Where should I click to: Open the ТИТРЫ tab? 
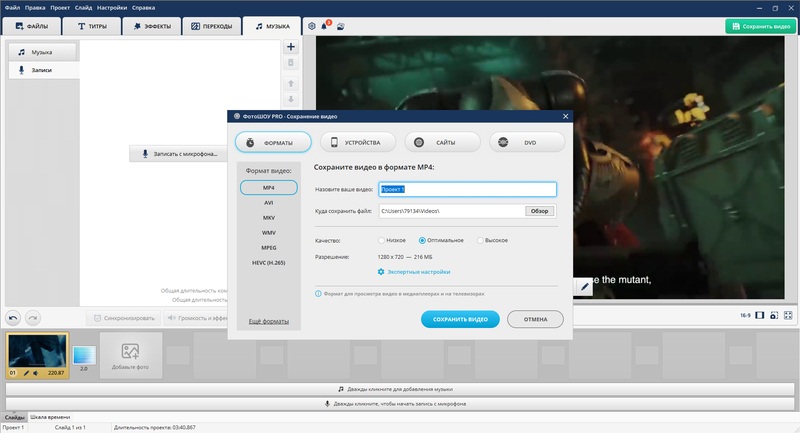pos(92,26)
